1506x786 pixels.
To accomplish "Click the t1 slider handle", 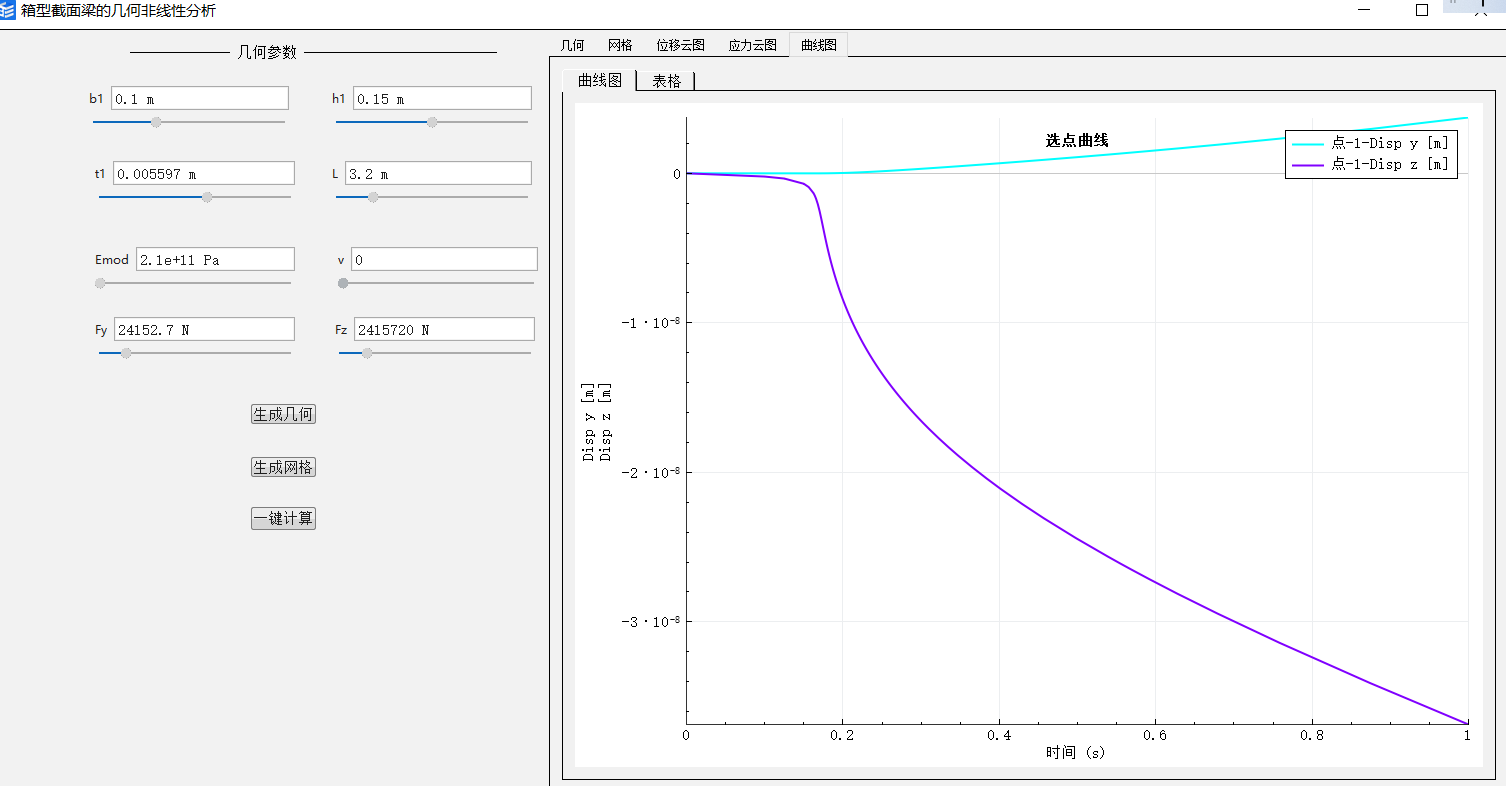I will click(x=207, y=197).
